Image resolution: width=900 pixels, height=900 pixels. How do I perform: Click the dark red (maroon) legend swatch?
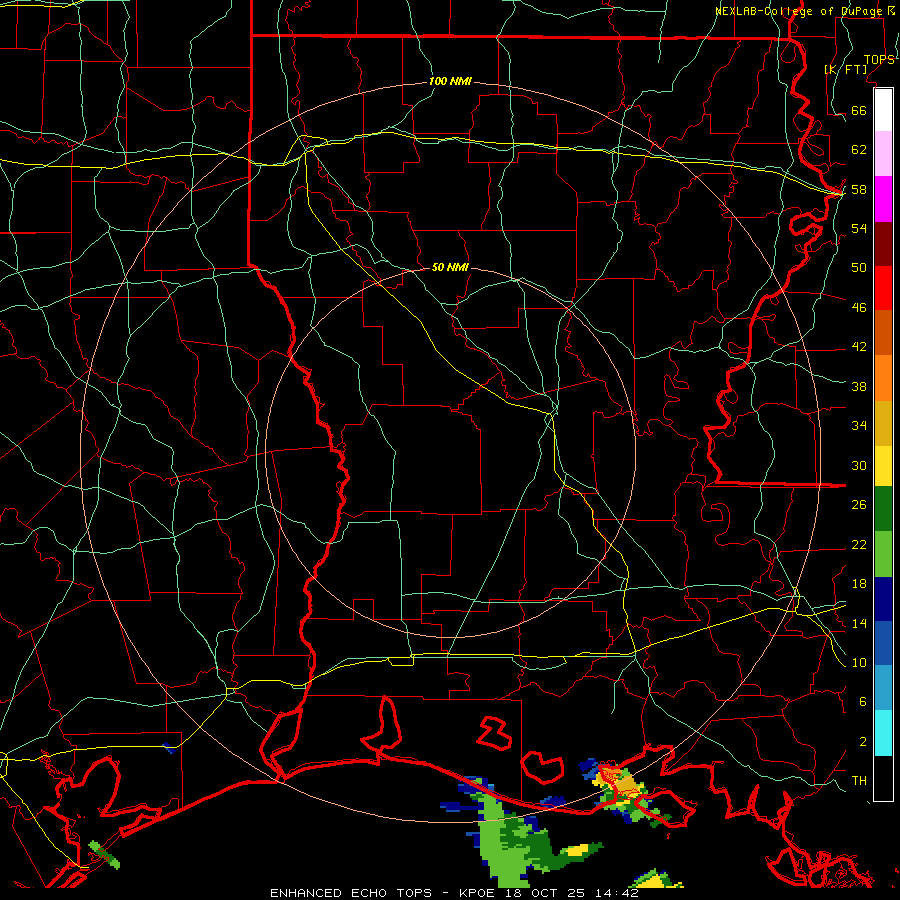tap(883, 244)
